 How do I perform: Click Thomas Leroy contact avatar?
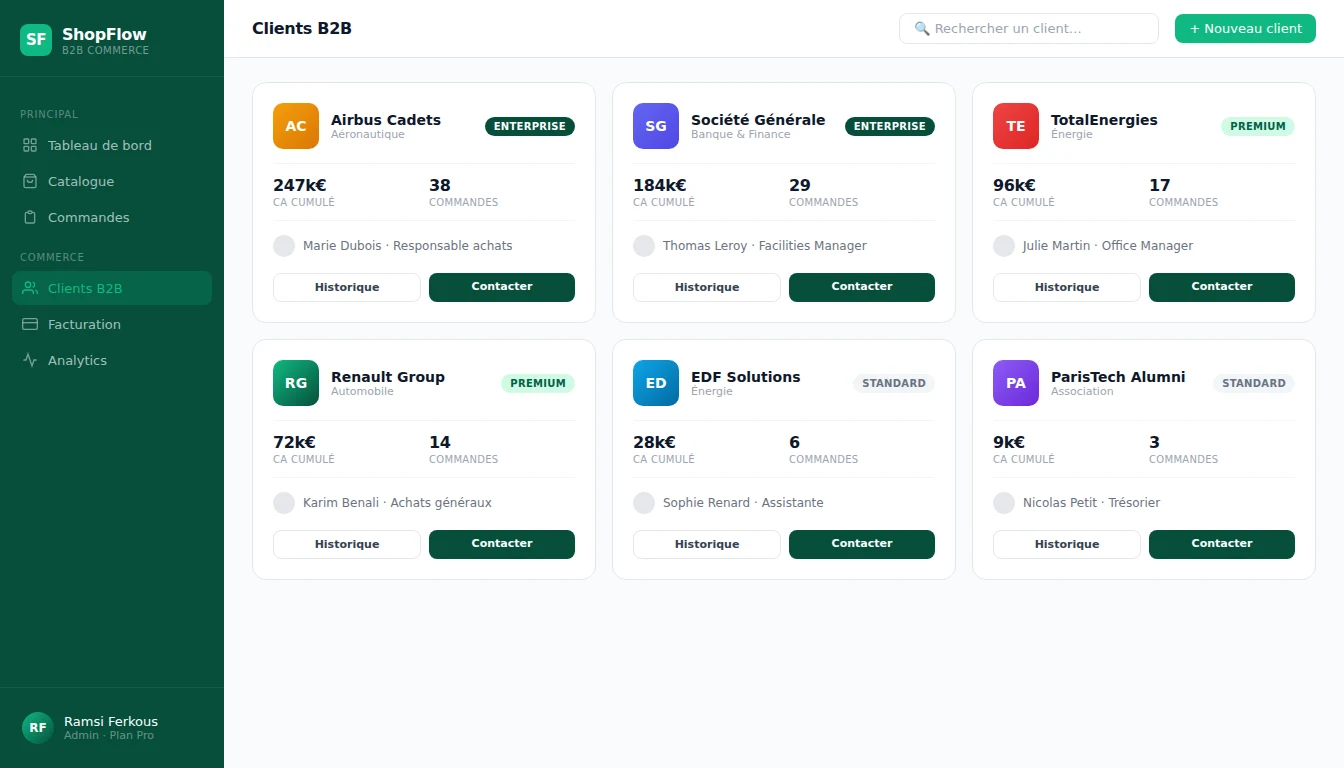coord(644,246)
